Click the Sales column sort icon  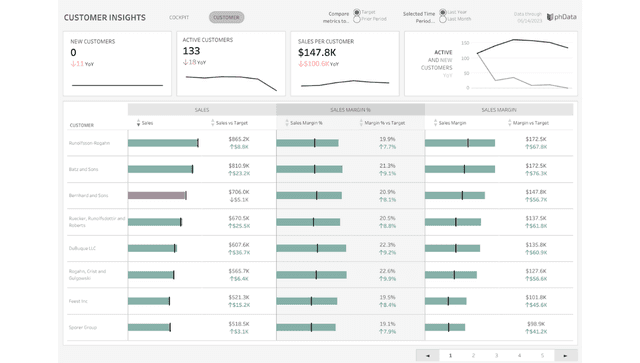(x=138, y=123)
